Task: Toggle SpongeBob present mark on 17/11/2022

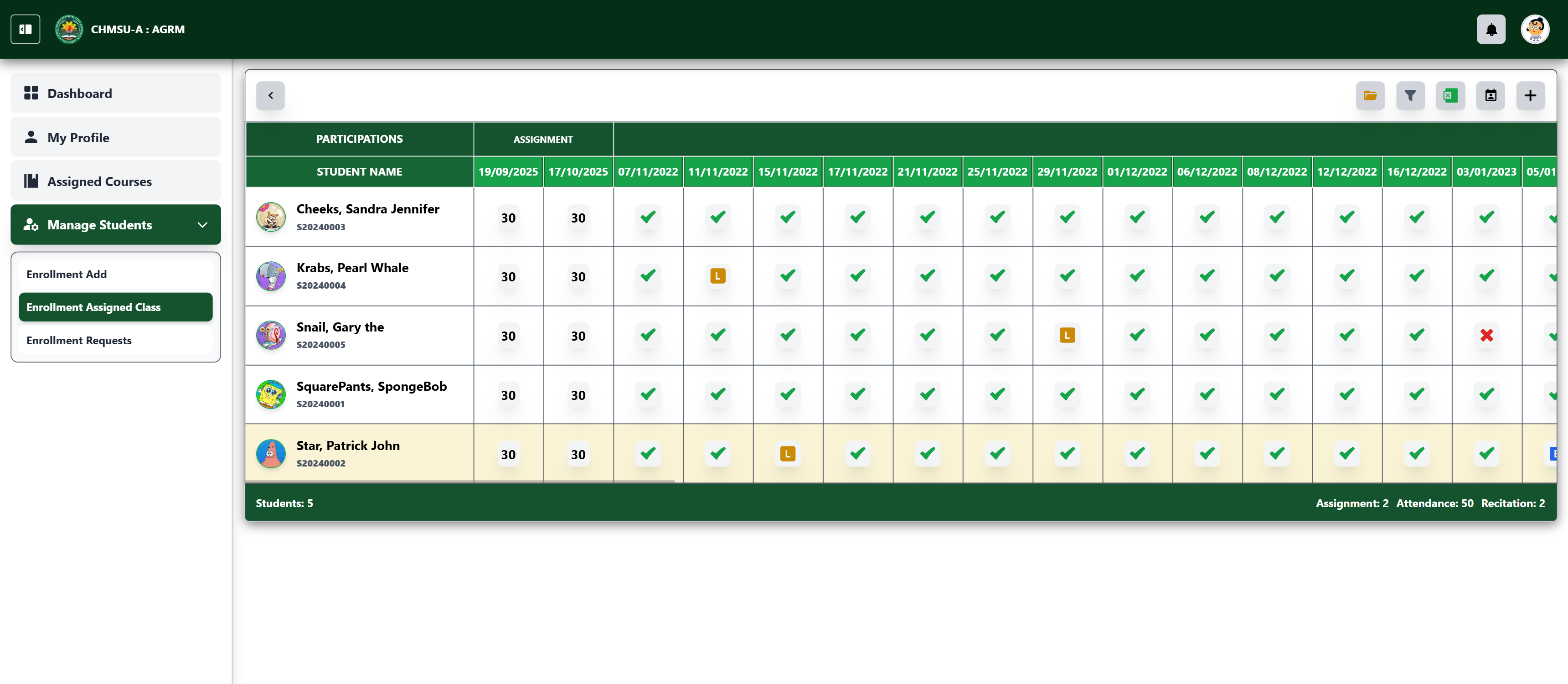Action: tap(858, 394)
